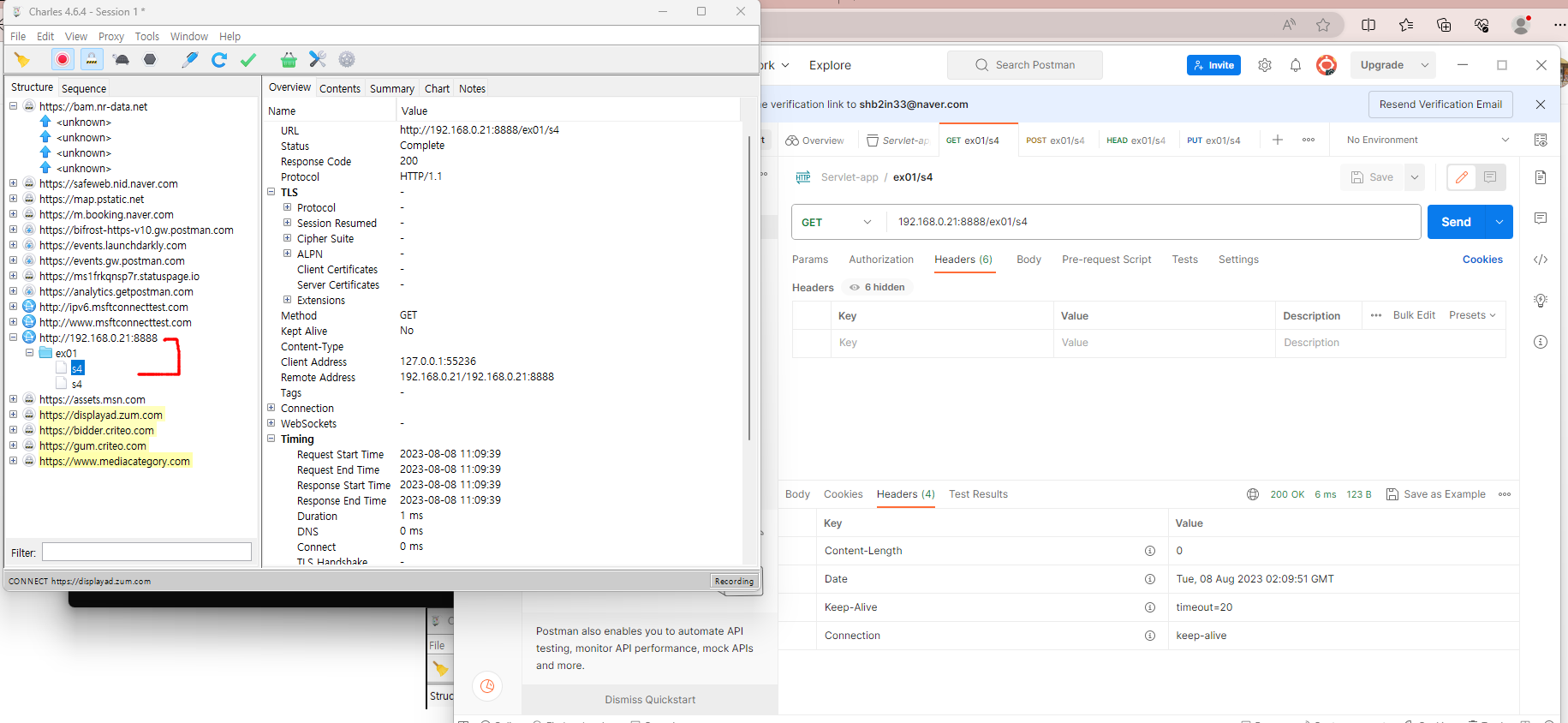Click the Upgrade button in Postman
The width and height of the screenshot is (1568, 723).
click(1381, 65)
